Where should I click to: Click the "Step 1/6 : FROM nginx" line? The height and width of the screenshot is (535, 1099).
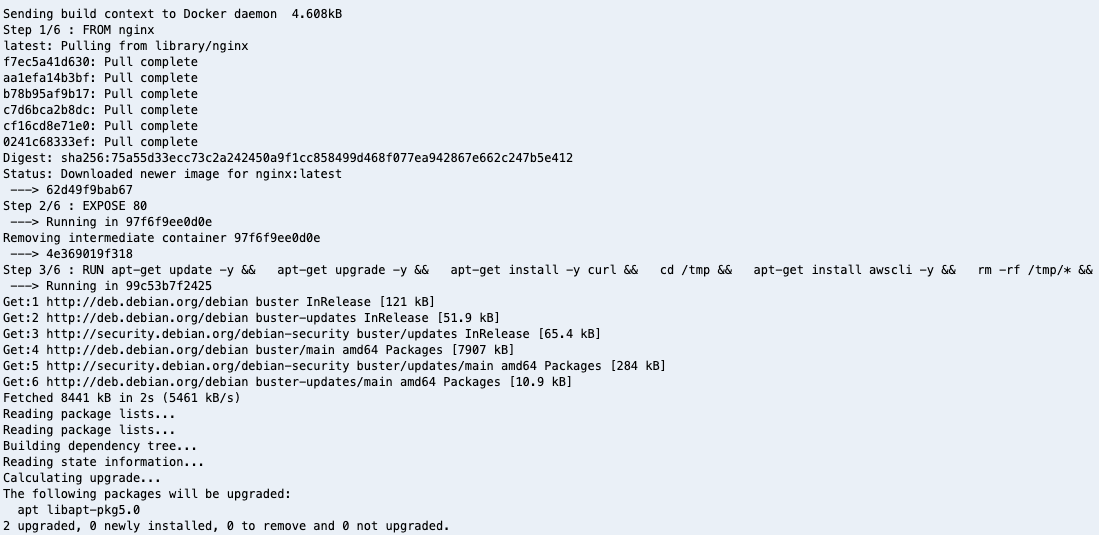click(78, 29)
